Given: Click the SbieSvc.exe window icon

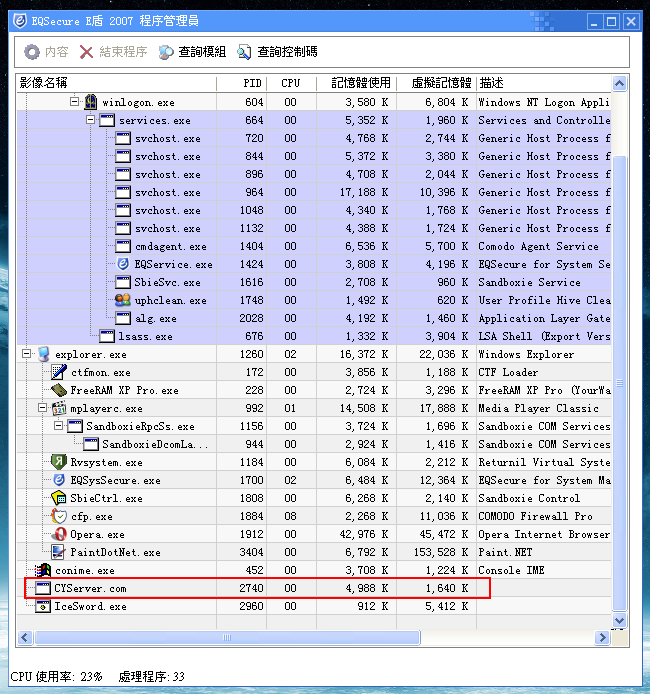Looking at the screenshot, I should 123,282.
